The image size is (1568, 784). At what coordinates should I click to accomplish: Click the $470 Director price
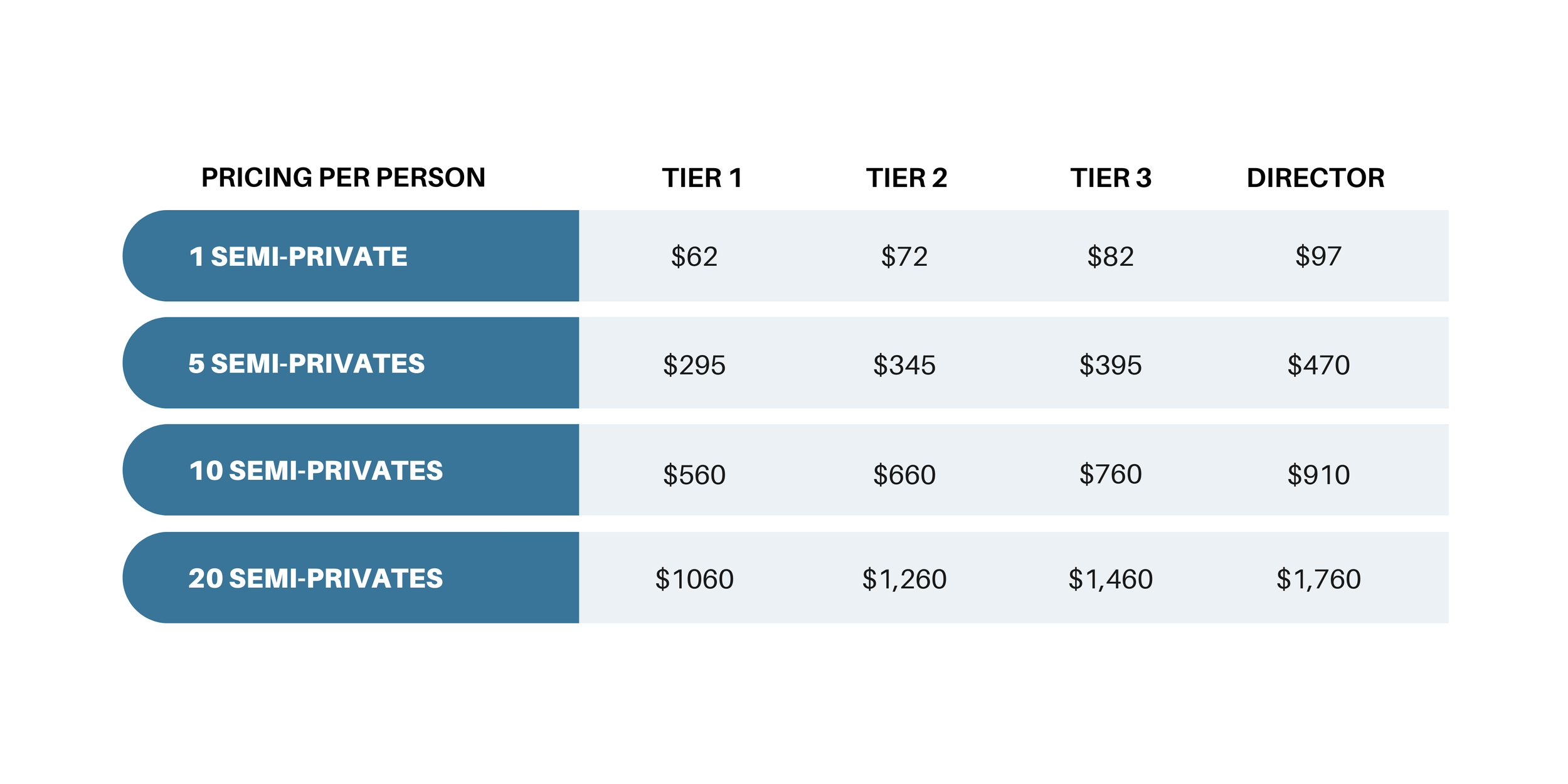(x=1318, y=365)
